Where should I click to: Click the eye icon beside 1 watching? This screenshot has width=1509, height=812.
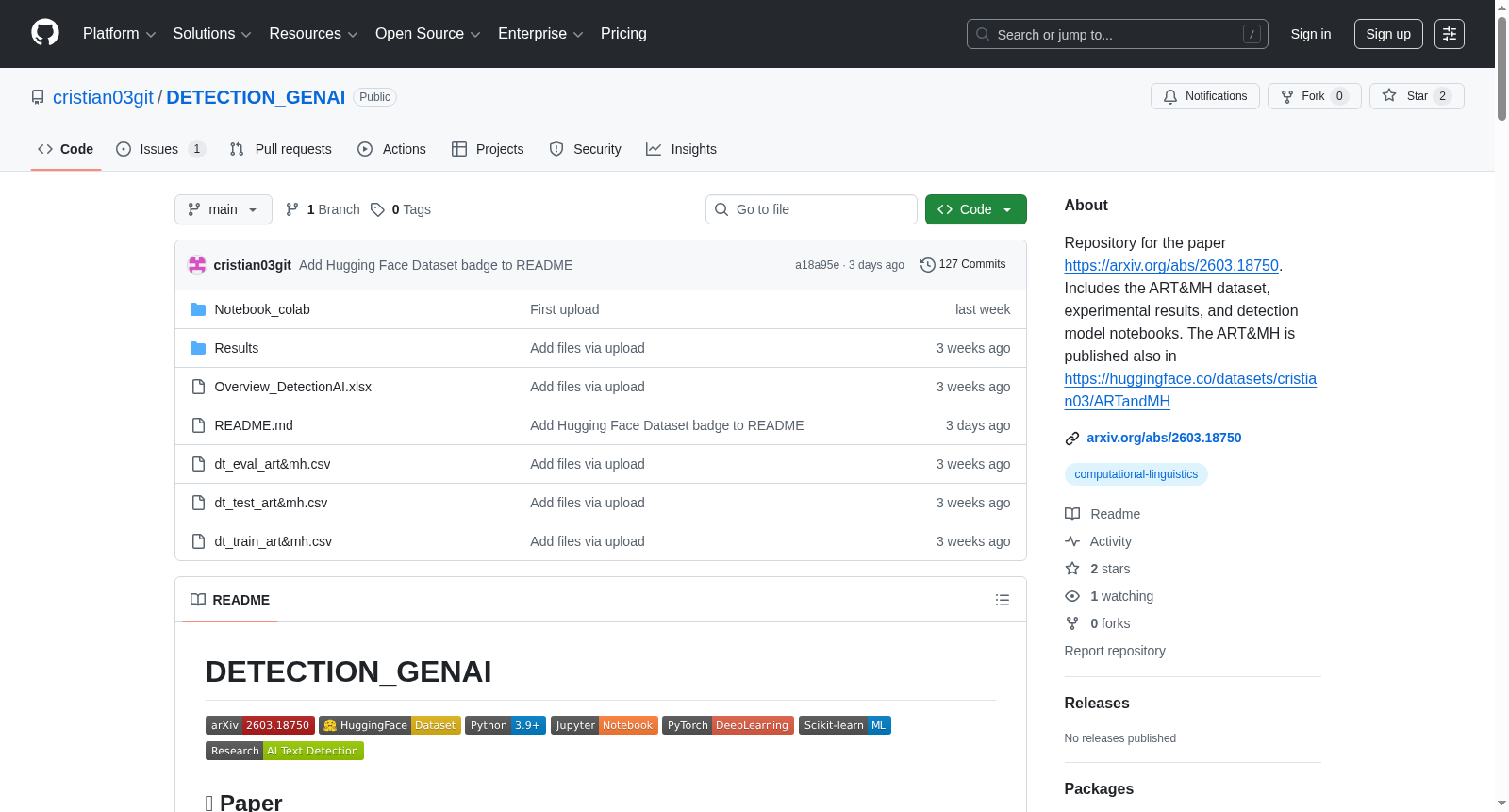[1072, 596]
